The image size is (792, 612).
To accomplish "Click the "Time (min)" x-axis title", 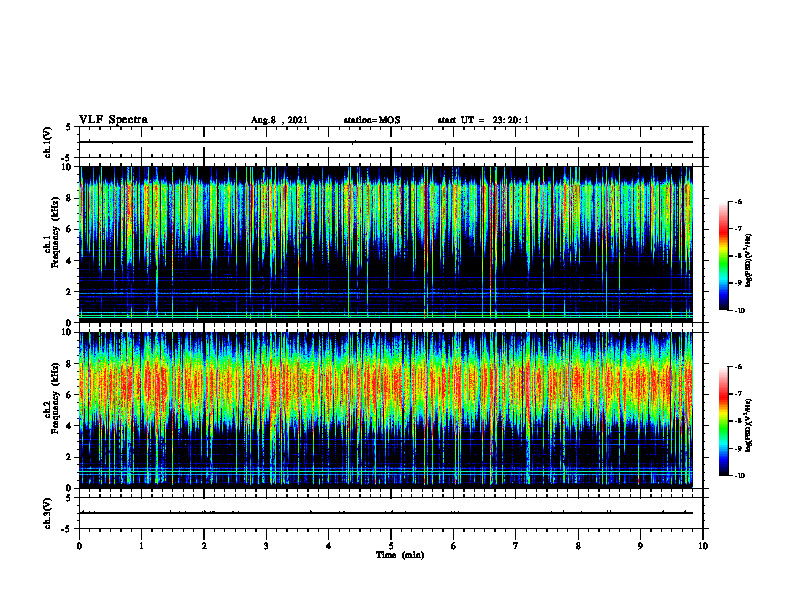I will [400, 555].
